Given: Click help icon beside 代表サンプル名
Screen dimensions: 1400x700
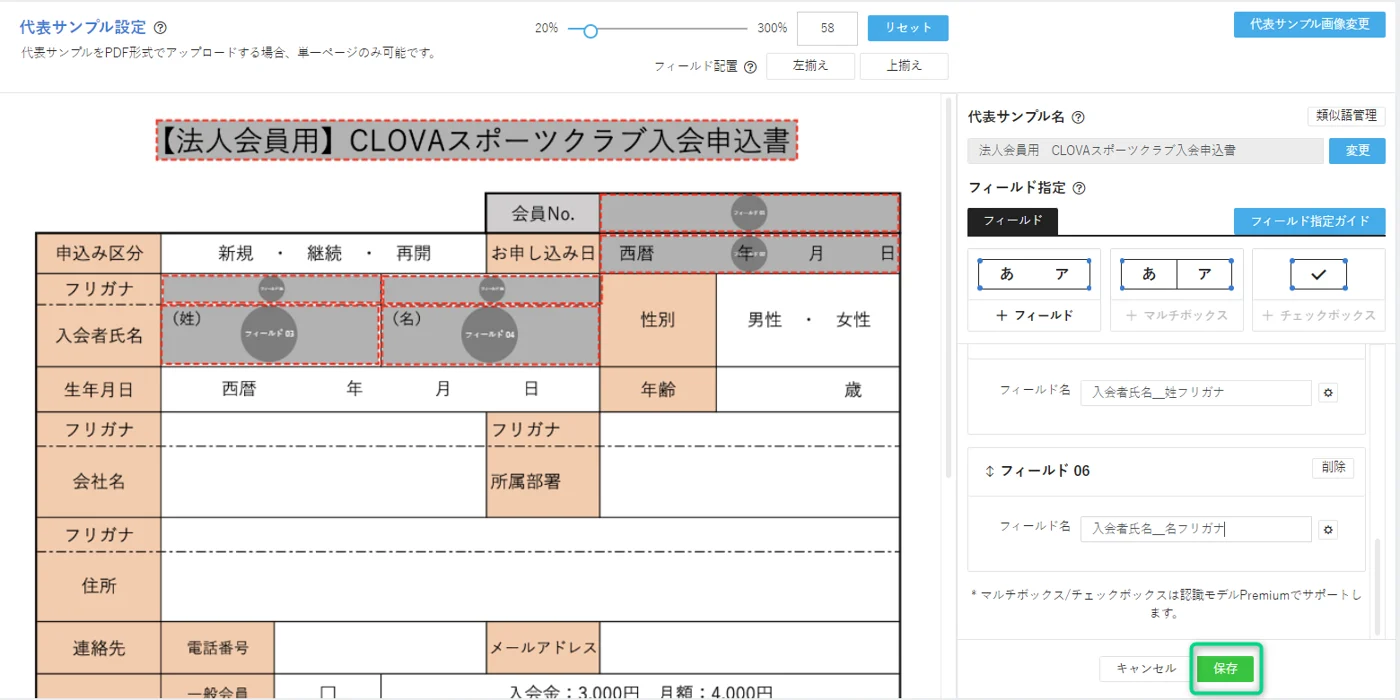Looking at the screenshot, I should [1078, 117].
